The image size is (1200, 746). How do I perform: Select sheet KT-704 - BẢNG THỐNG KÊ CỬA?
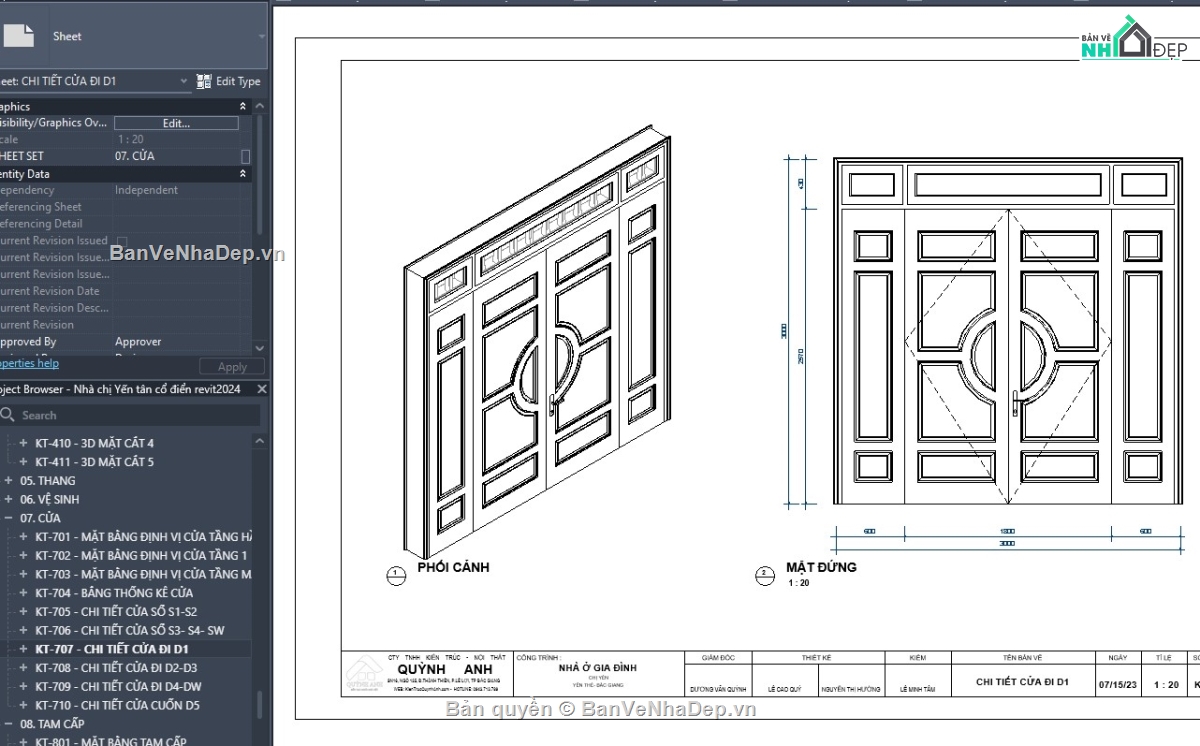tap(114, 593)
